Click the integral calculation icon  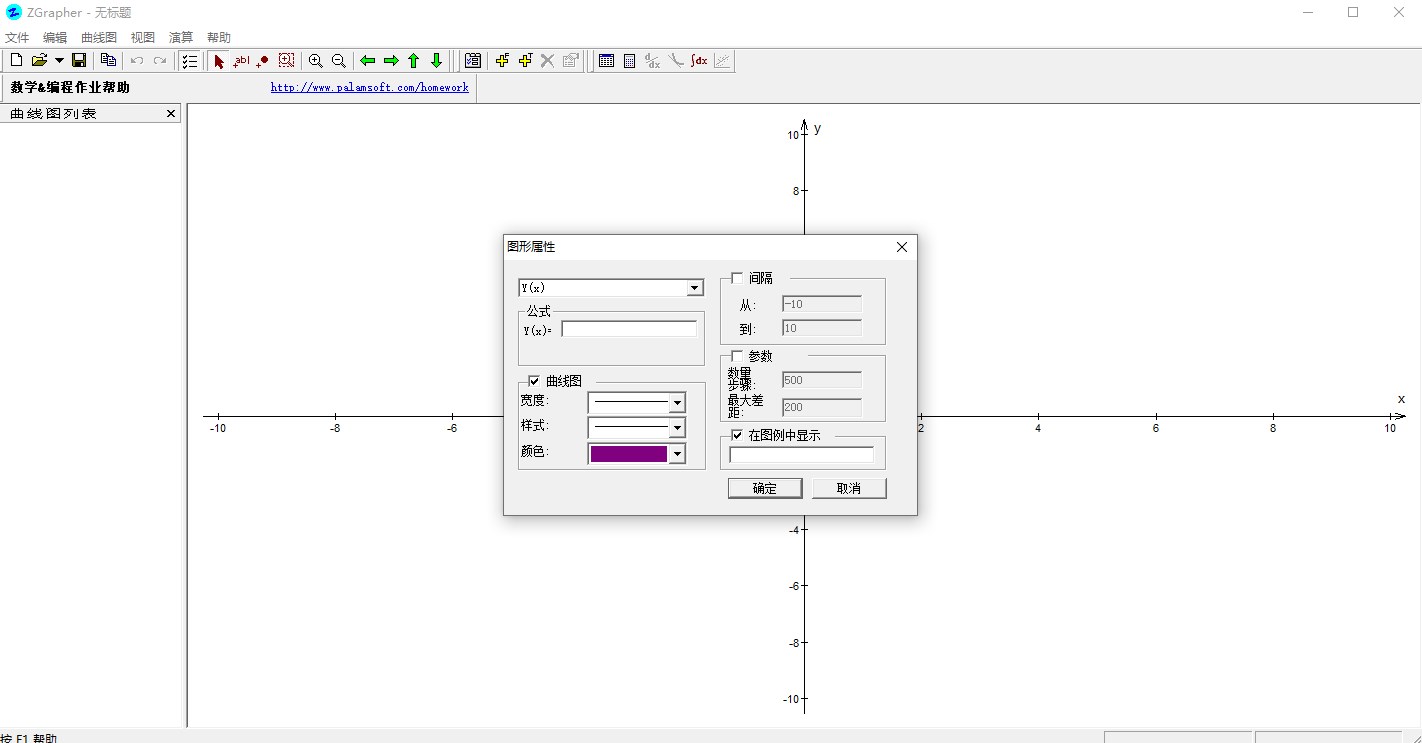point(699,61)
